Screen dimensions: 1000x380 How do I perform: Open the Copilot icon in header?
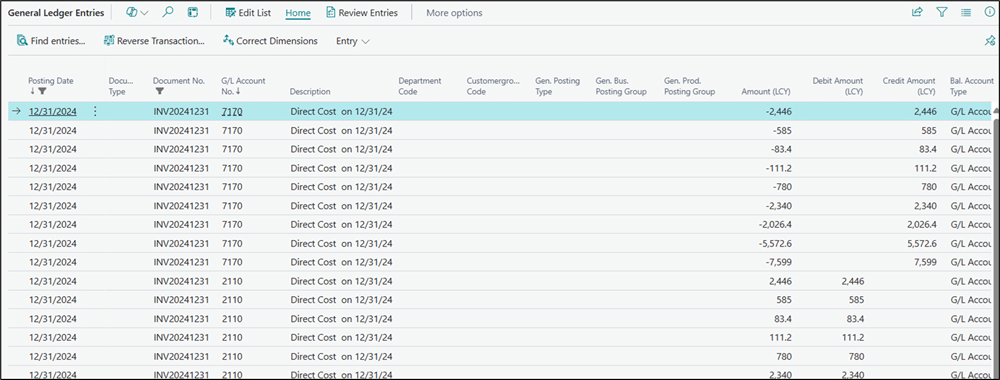click(x=132, y=12)
